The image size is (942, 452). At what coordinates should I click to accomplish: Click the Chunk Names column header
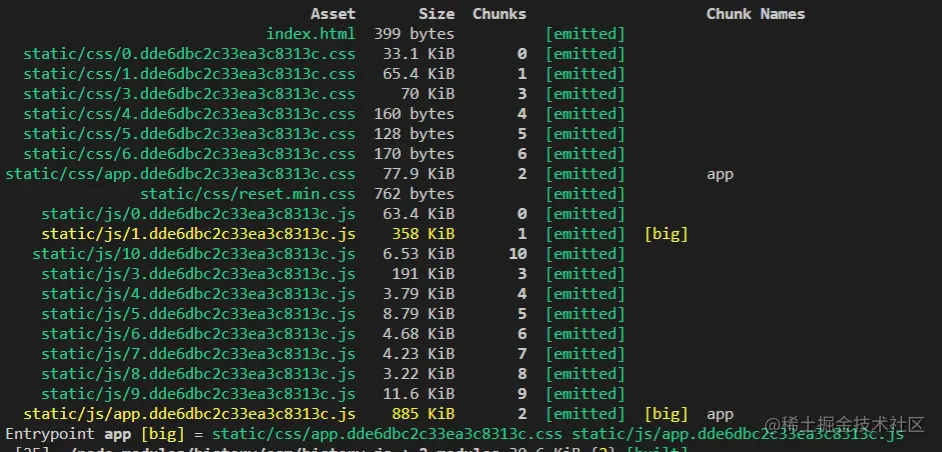coord(755,14)
